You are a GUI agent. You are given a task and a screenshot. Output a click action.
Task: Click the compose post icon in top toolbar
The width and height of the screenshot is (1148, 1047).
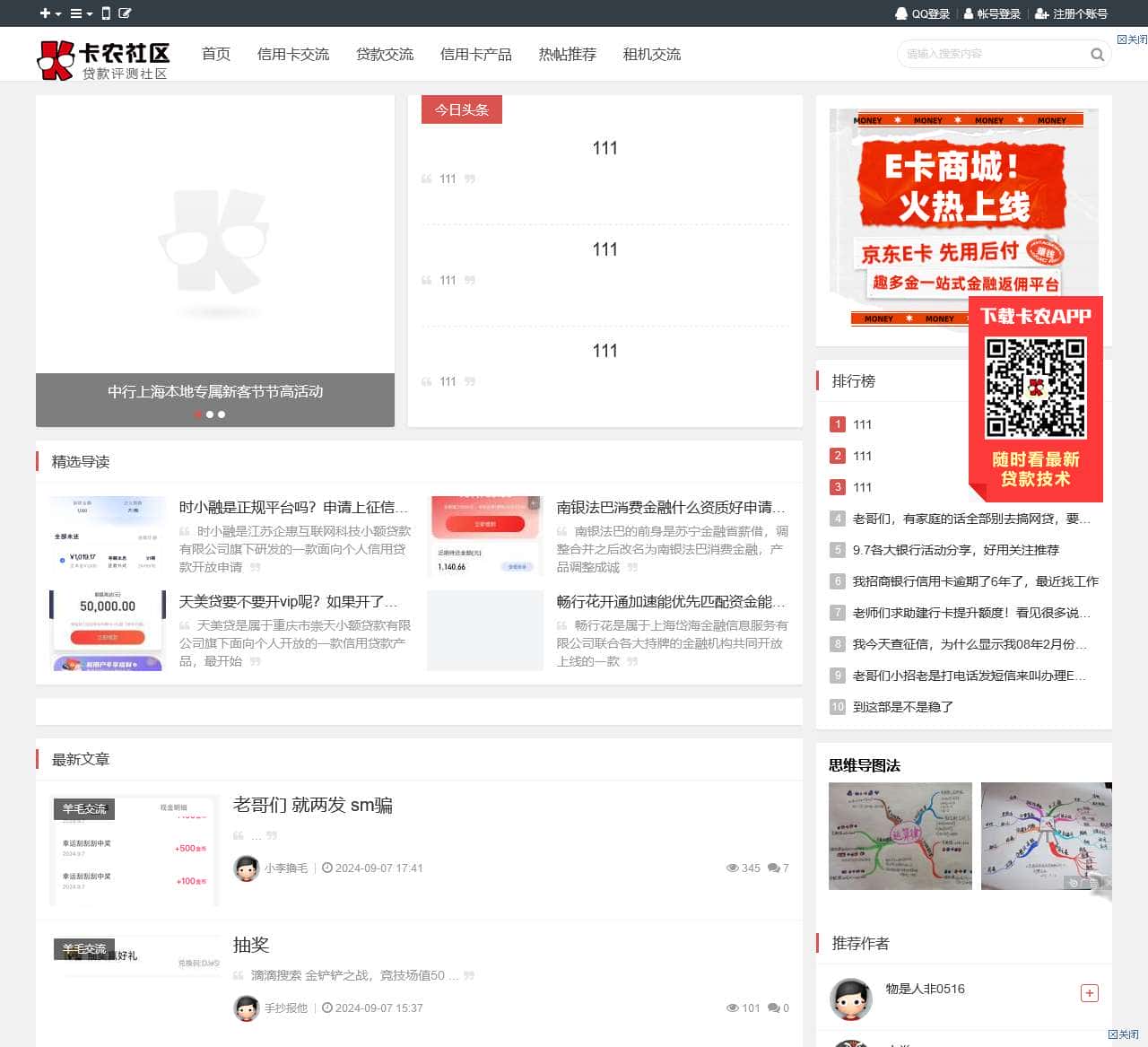(126, 13)
